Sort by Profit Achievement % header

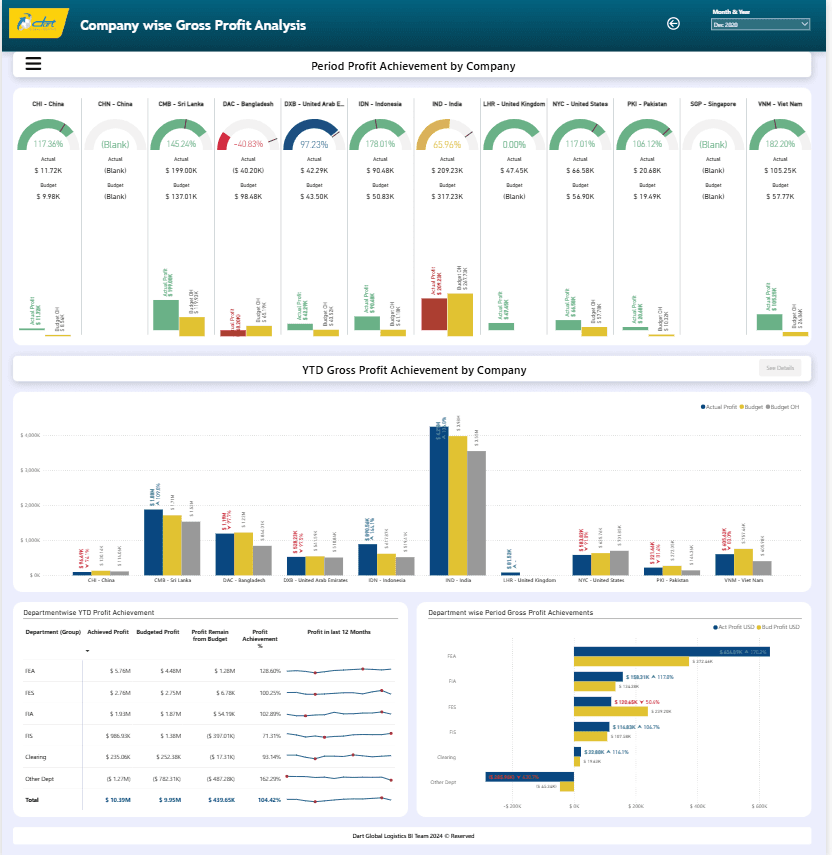(x=260, y=639)
